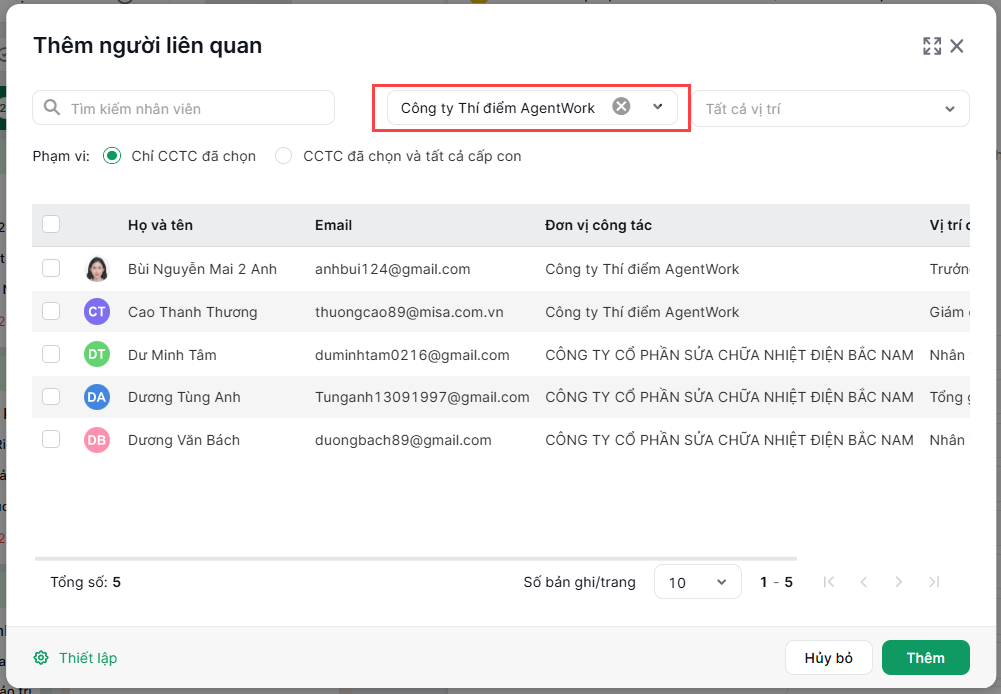Click the magnifier search icon
The image size is (1001, 694).
(x=52, y=107)
